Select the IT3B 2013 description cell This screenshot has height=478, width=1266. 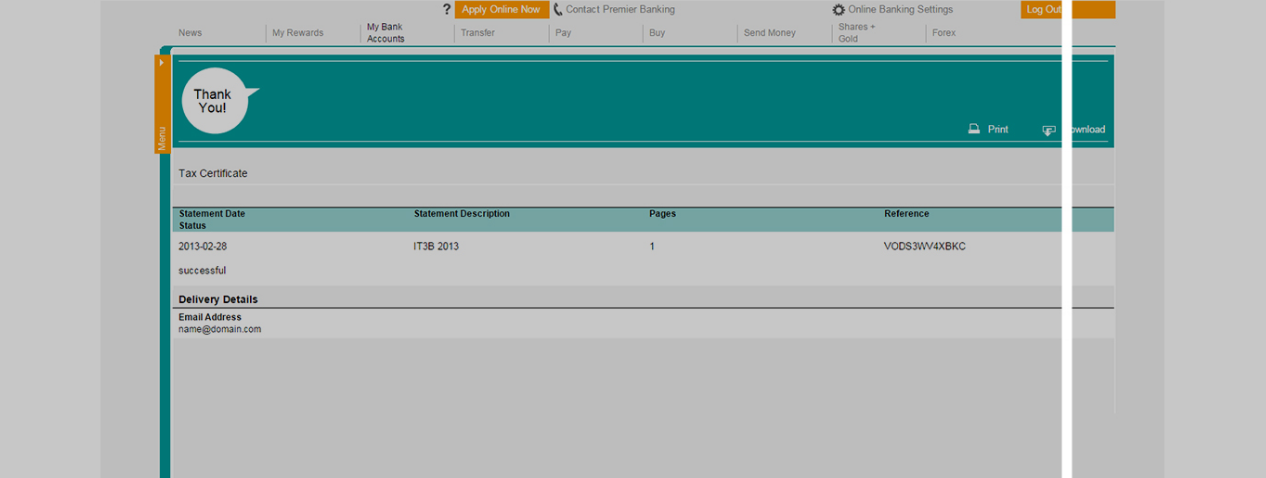point(436,246)
